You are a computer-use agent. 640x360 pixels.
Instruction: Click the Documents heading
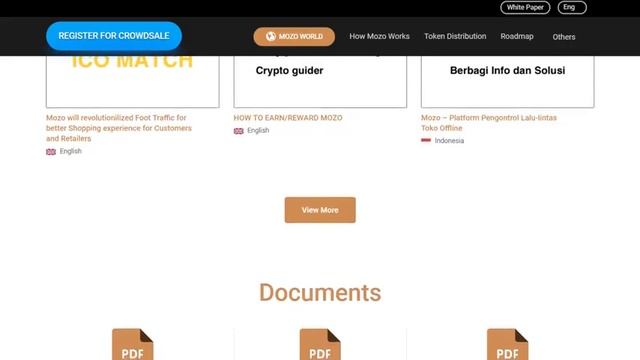point(320,293)
